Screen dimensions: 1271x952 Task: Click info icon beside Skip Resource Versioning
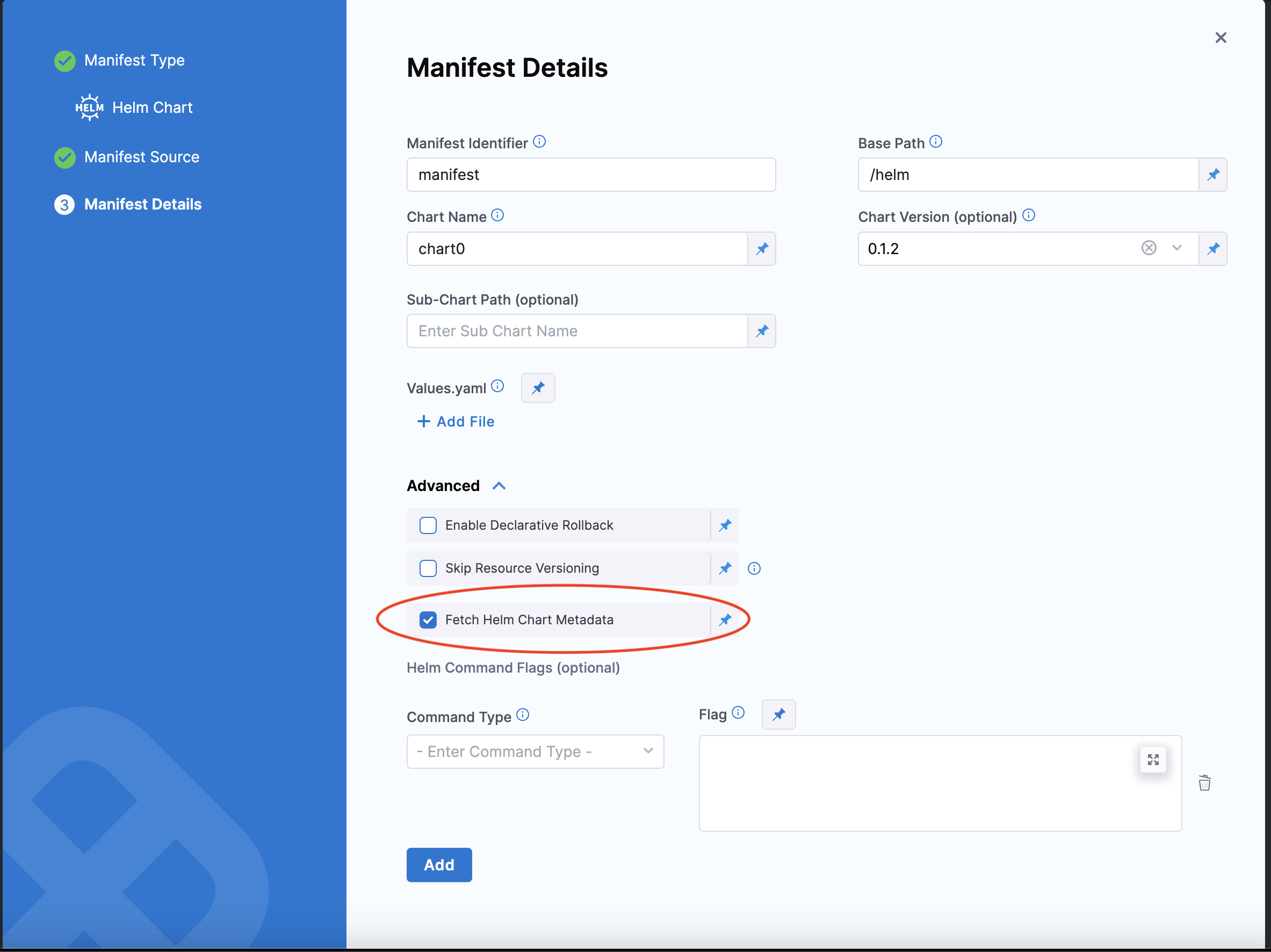click(754, 568)
